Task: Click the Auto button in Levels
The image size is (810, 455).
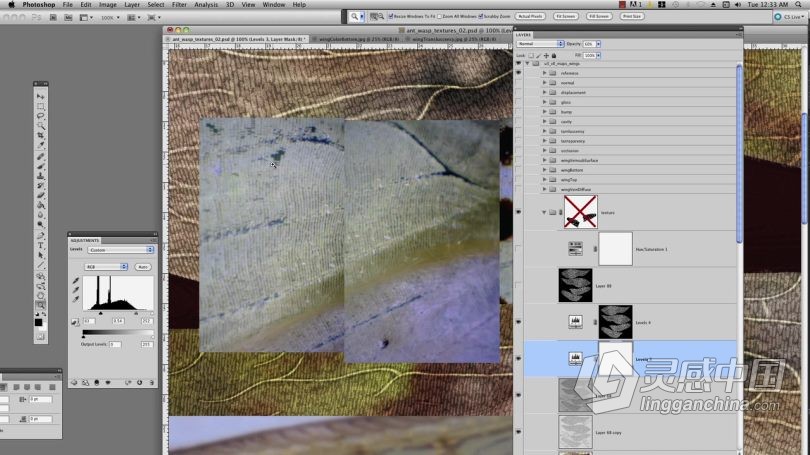Action: point(143,267)
